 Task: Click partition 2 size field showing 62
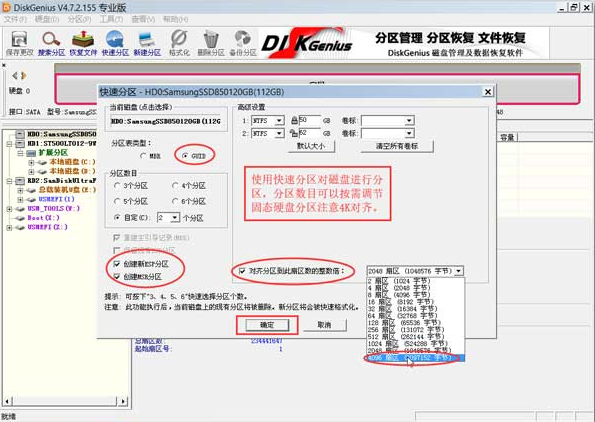[x=309, y=133]
